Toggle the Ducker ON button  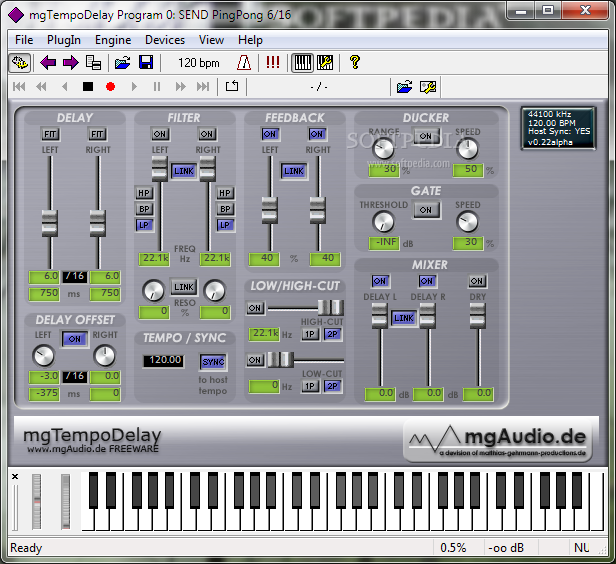coord(426,136)
